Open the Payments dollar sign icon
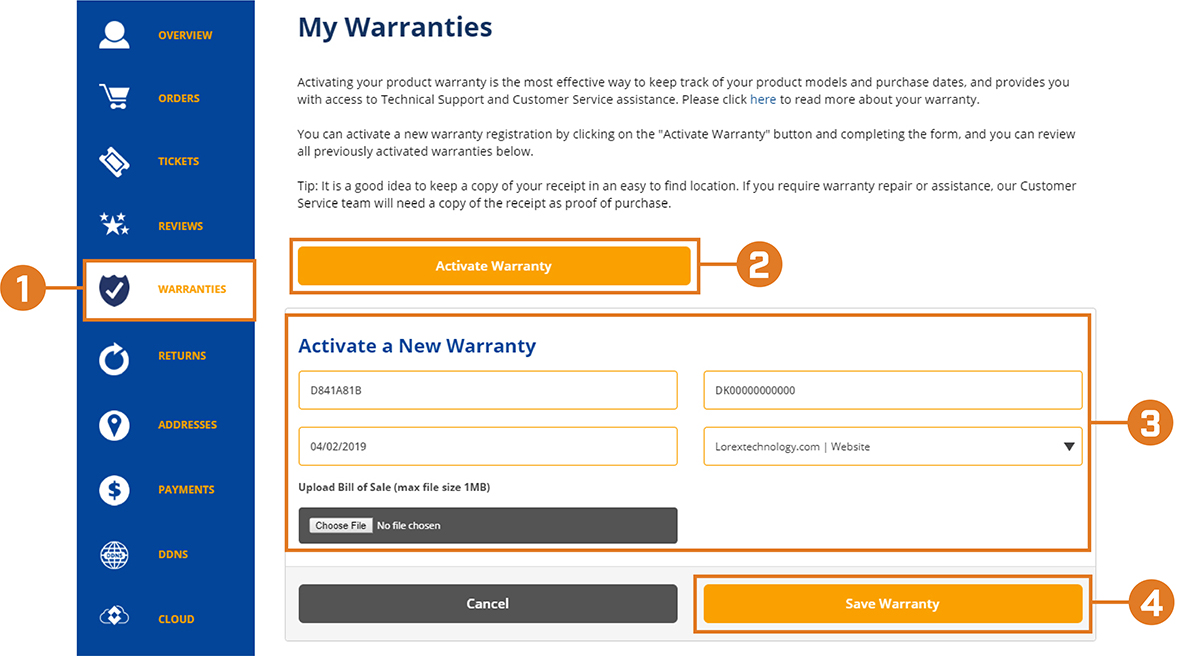The image size is (1200, 656). coord(114,490)
